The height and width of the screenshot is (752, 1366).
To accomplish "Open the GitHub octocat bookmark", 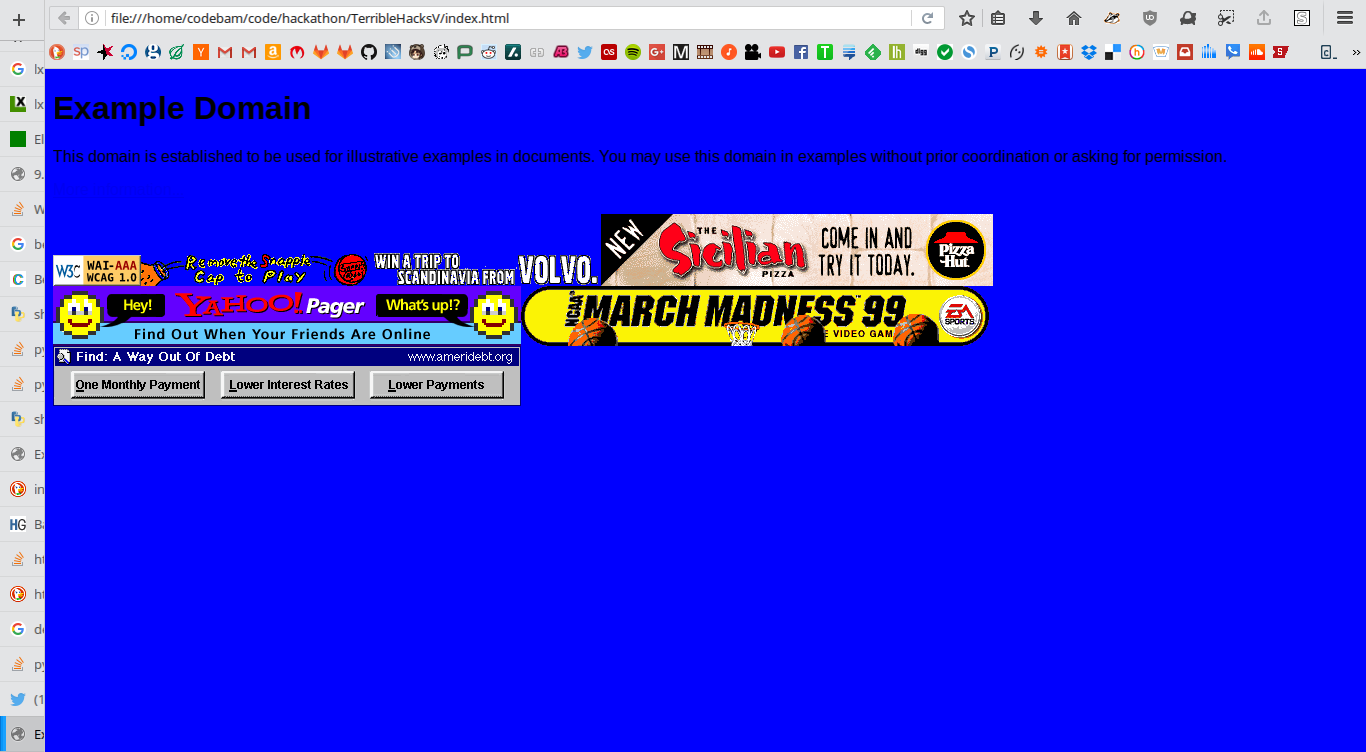I will (x=369, y=52).
